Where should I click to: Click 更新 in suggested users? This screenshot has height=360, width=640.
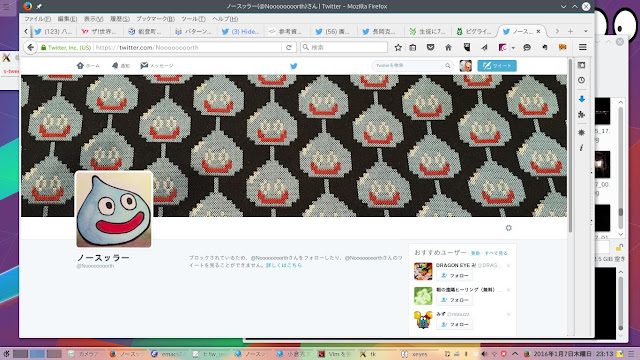(476, 253)
